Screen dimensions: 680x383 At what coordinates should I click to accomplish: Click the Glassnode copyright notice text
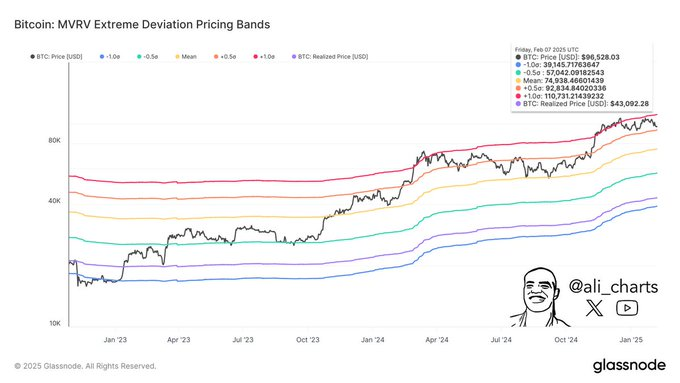pos(85,366)
